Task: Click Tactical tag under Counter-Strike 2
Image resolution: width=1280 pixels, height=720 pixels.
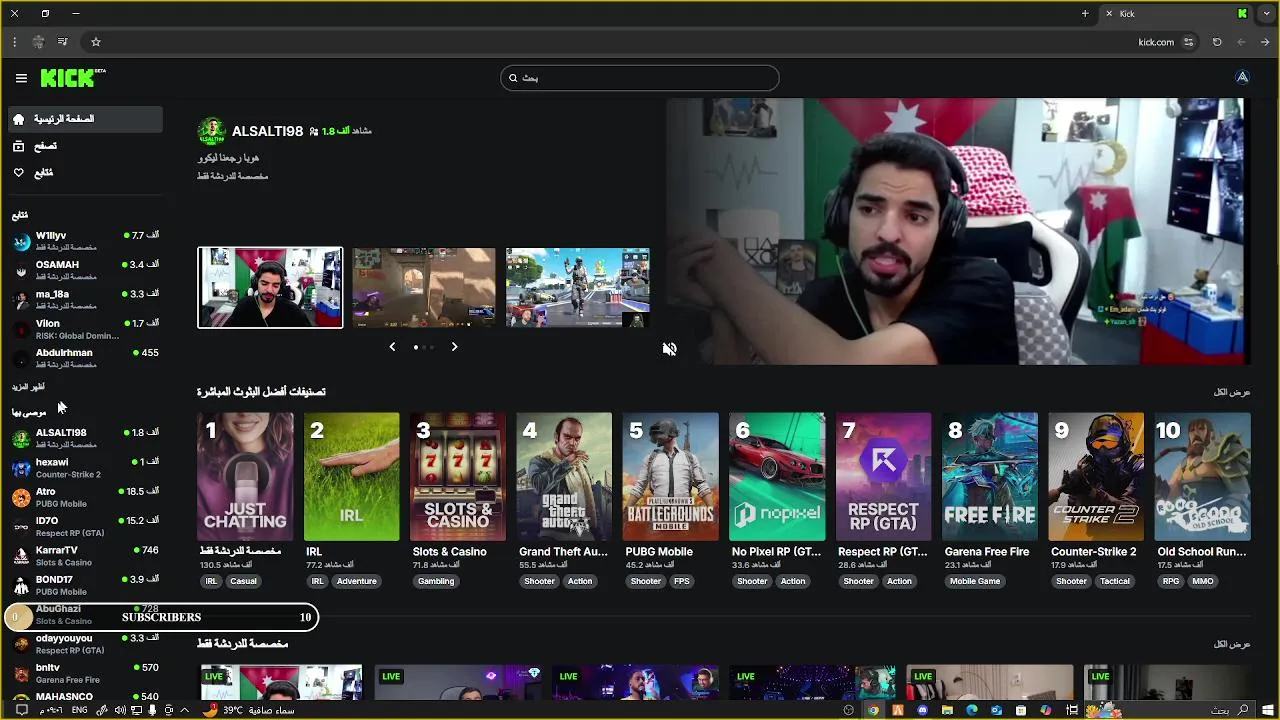Action: click(x=1115, y=581)
